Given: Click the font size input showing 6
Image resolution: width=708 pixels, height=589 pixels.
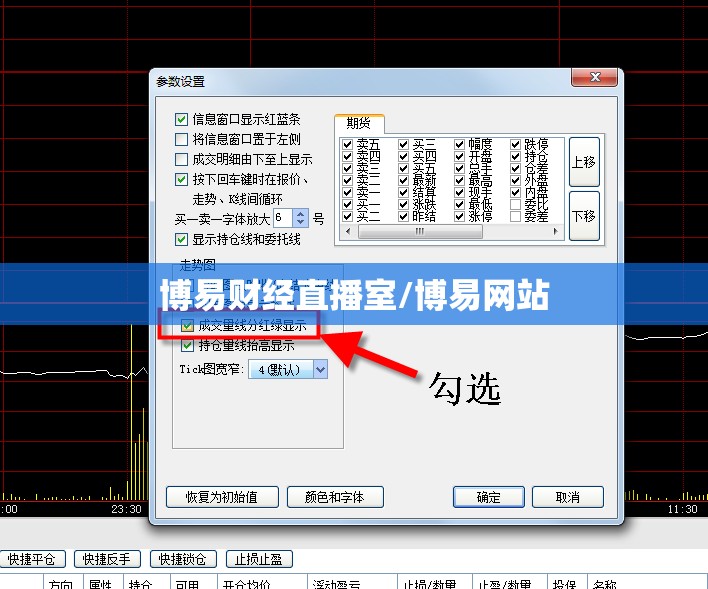Looking at the screenshot, I should coord(283,218).
